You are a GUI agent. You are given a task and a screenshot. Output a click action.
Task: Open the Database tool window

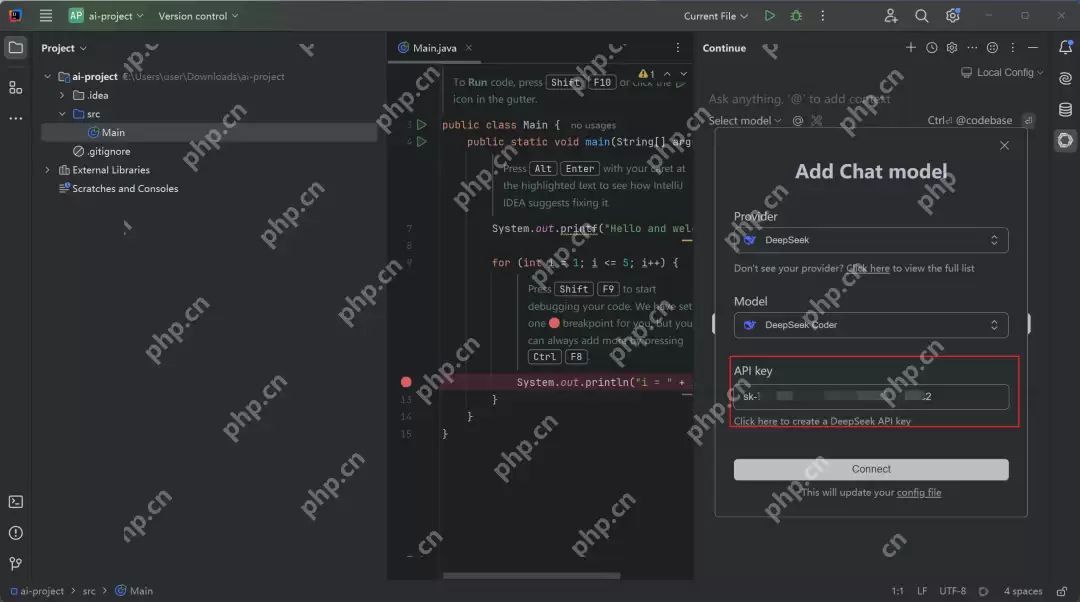[x=1065, y=110]
